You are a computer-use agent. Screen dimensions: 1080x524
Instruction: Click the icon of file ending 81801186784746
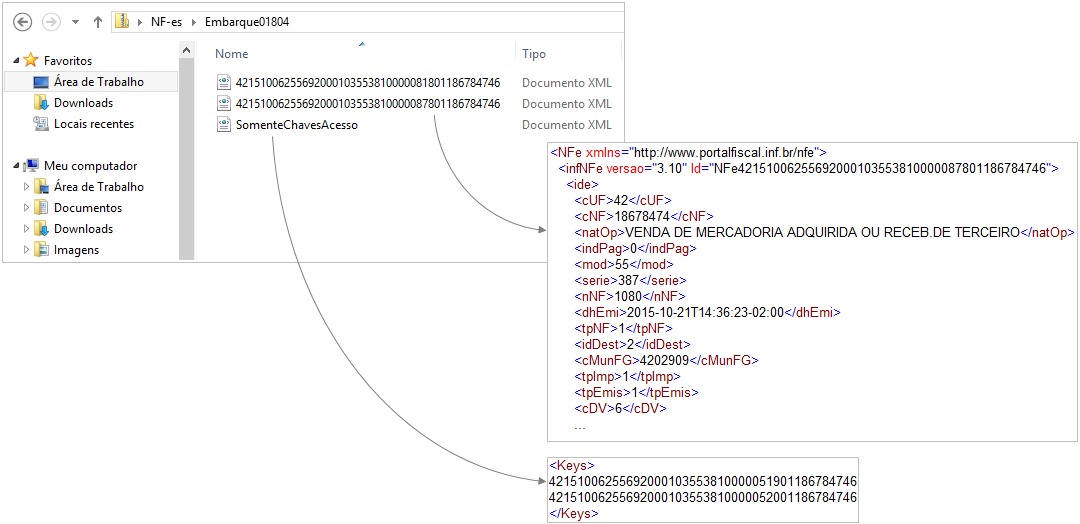coord(223,83)
